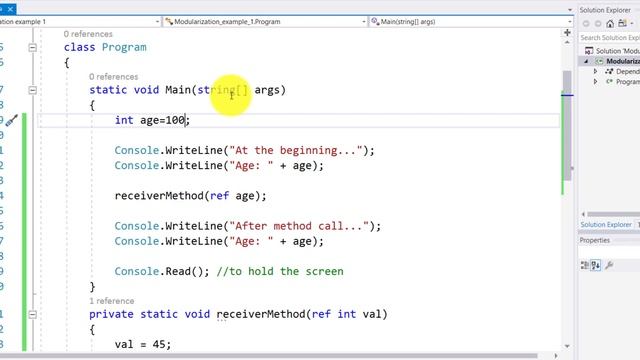Click the editor scroll down arrow

click(567, 346)
